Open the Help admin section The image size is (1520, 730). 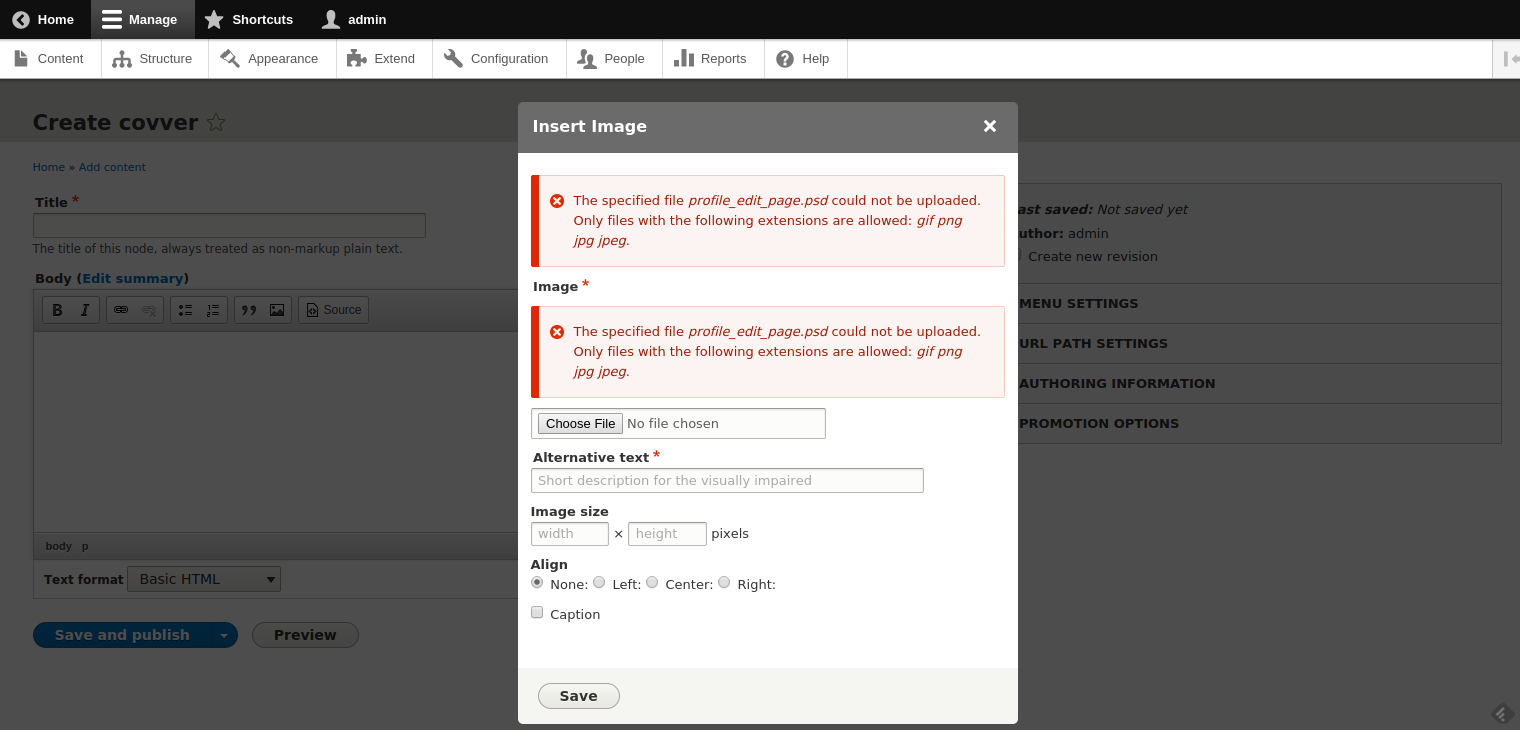click(805, 59)
